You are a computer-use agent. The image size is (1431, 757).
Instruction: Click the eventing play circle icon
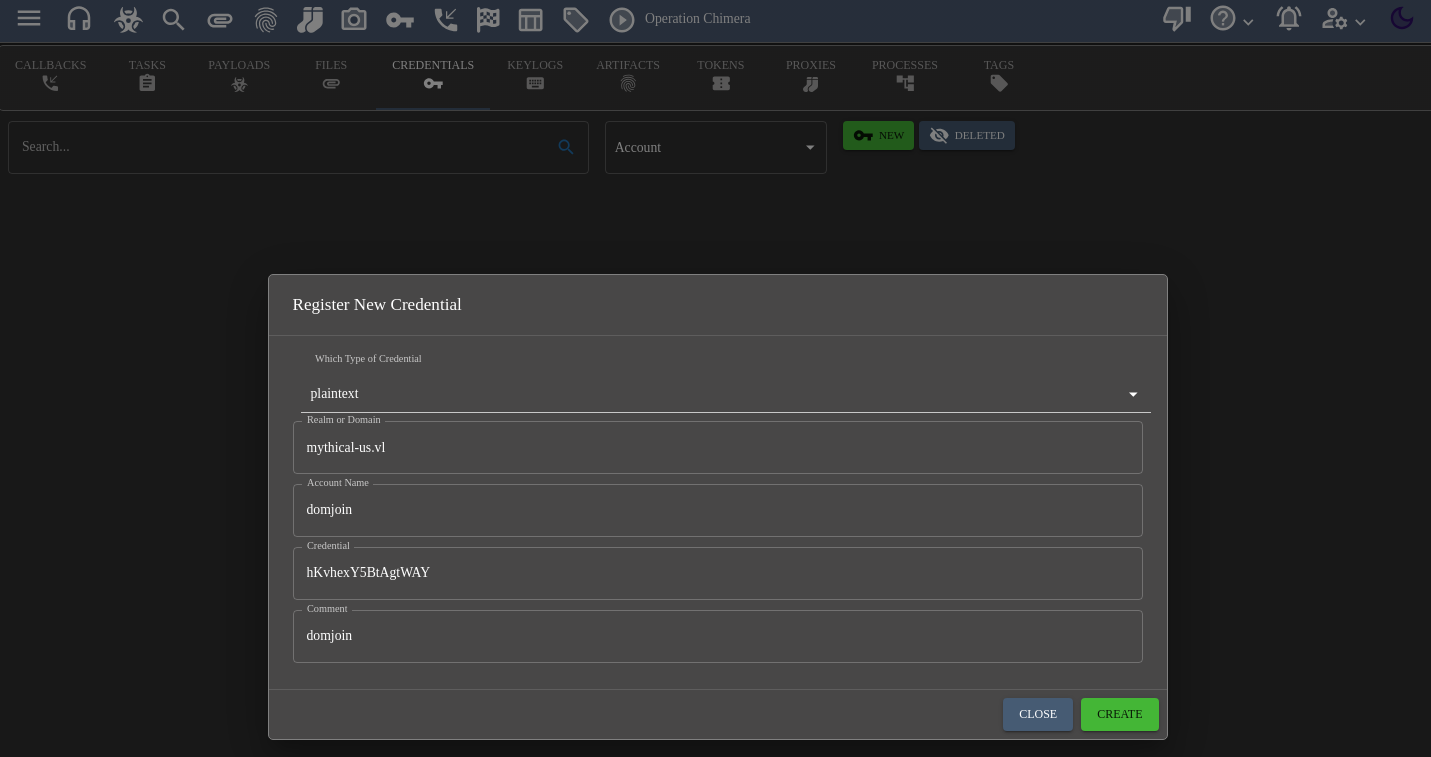pos(622,19)
